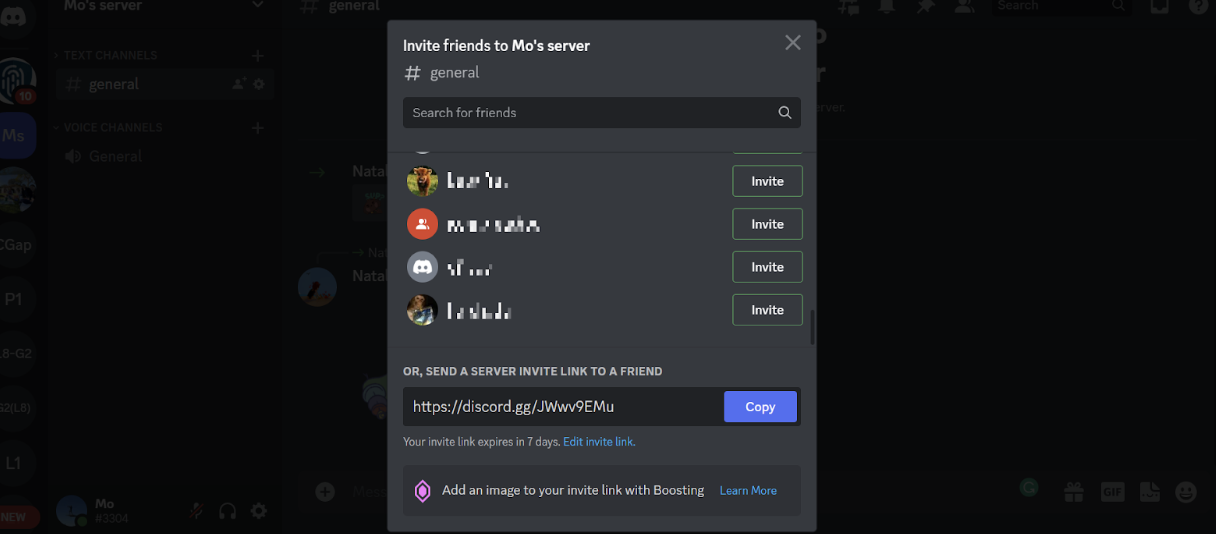Open the GIF picker
Image resolution: width=1216 pixels, height=534 pixels.
1113,491
